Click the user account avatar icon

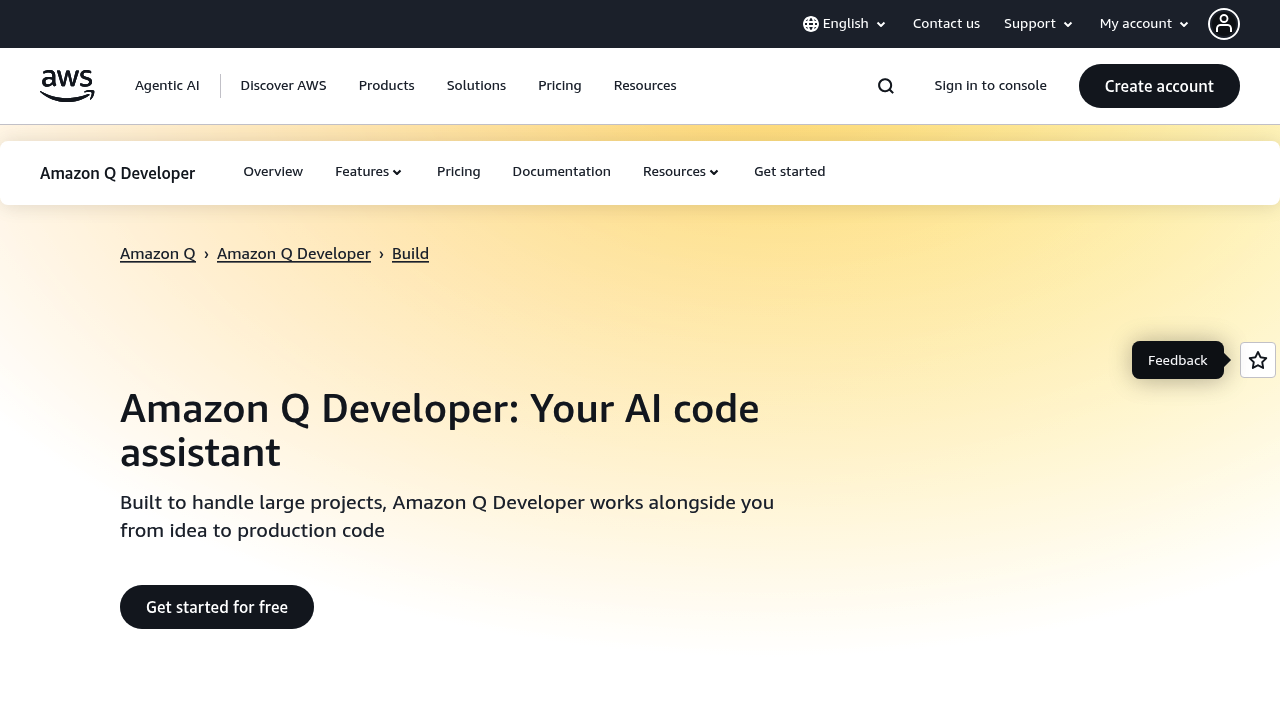pyautogui.click(x=1223, y=23)
